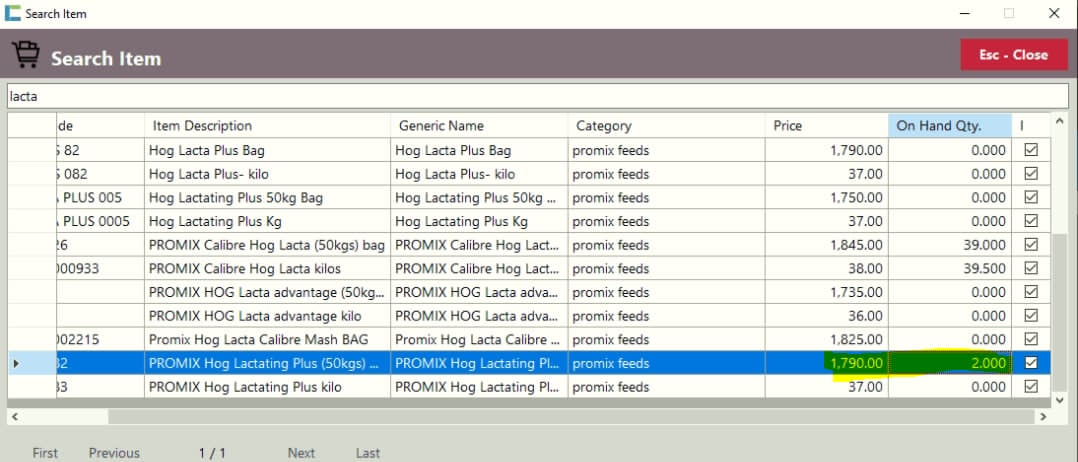Screen dimensions: 1078x462
Task: Click the Category column header
Action: coord(666,126)
